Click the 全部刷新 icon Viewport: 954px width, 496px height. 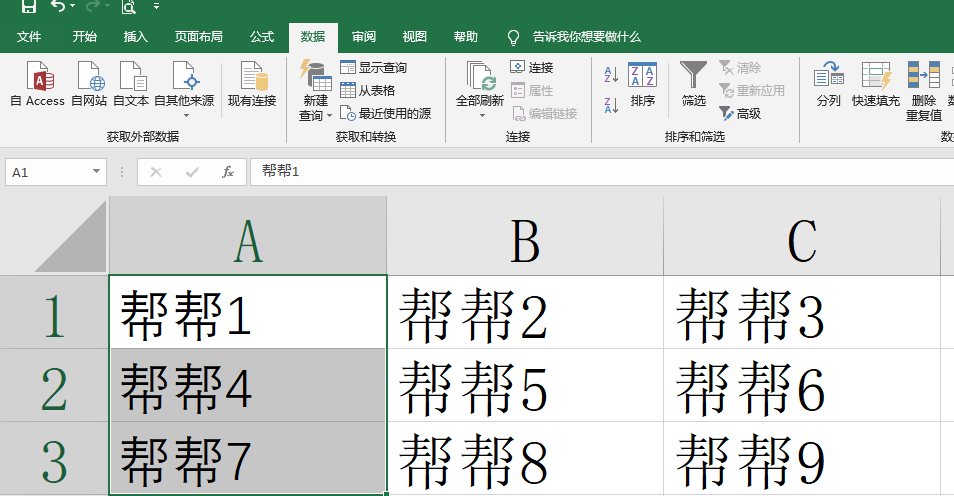pyautogui.click(x=480, y=77)
